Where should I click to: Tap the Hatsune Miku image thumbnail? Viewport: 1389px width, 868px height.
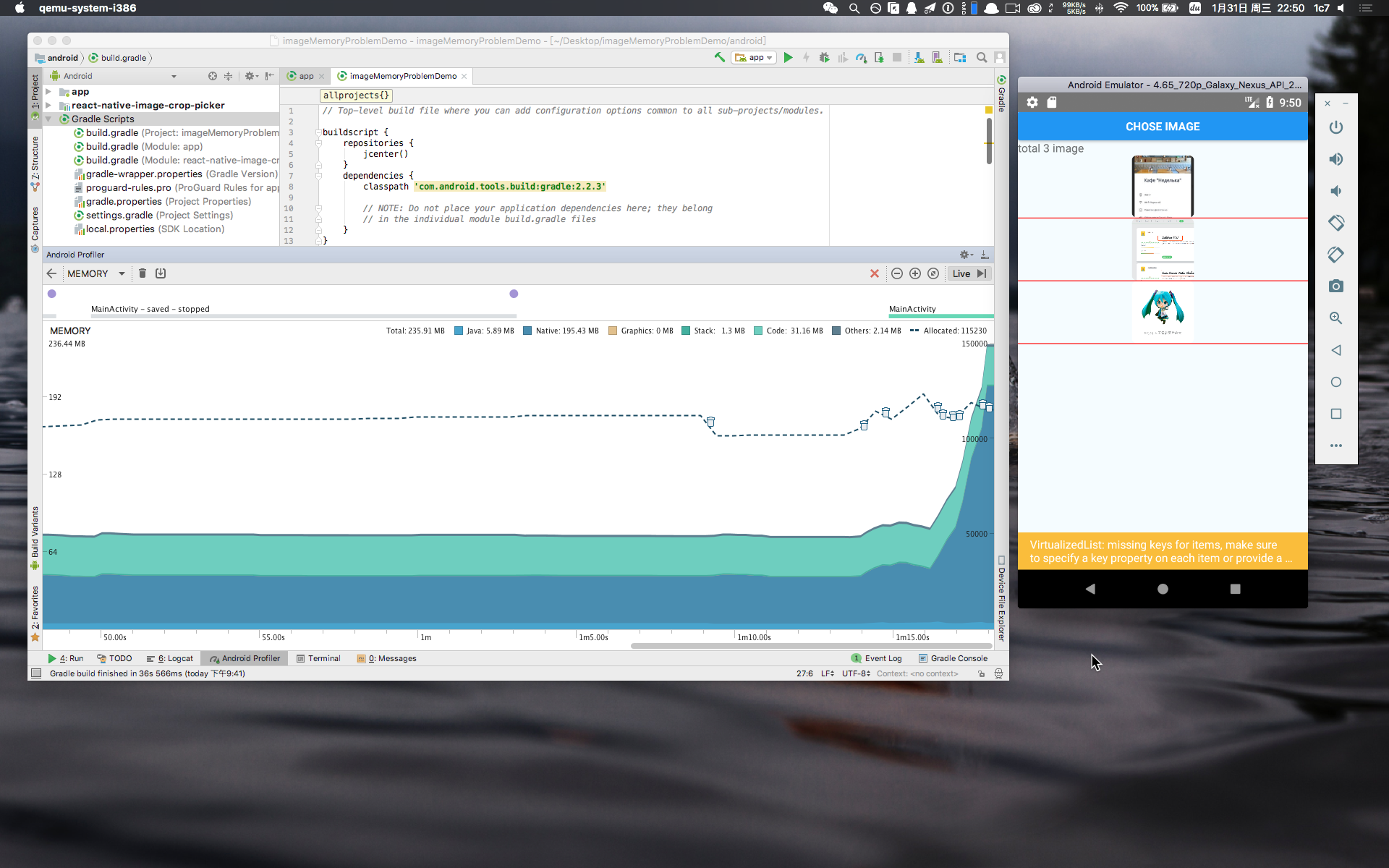coord(1163,312)
